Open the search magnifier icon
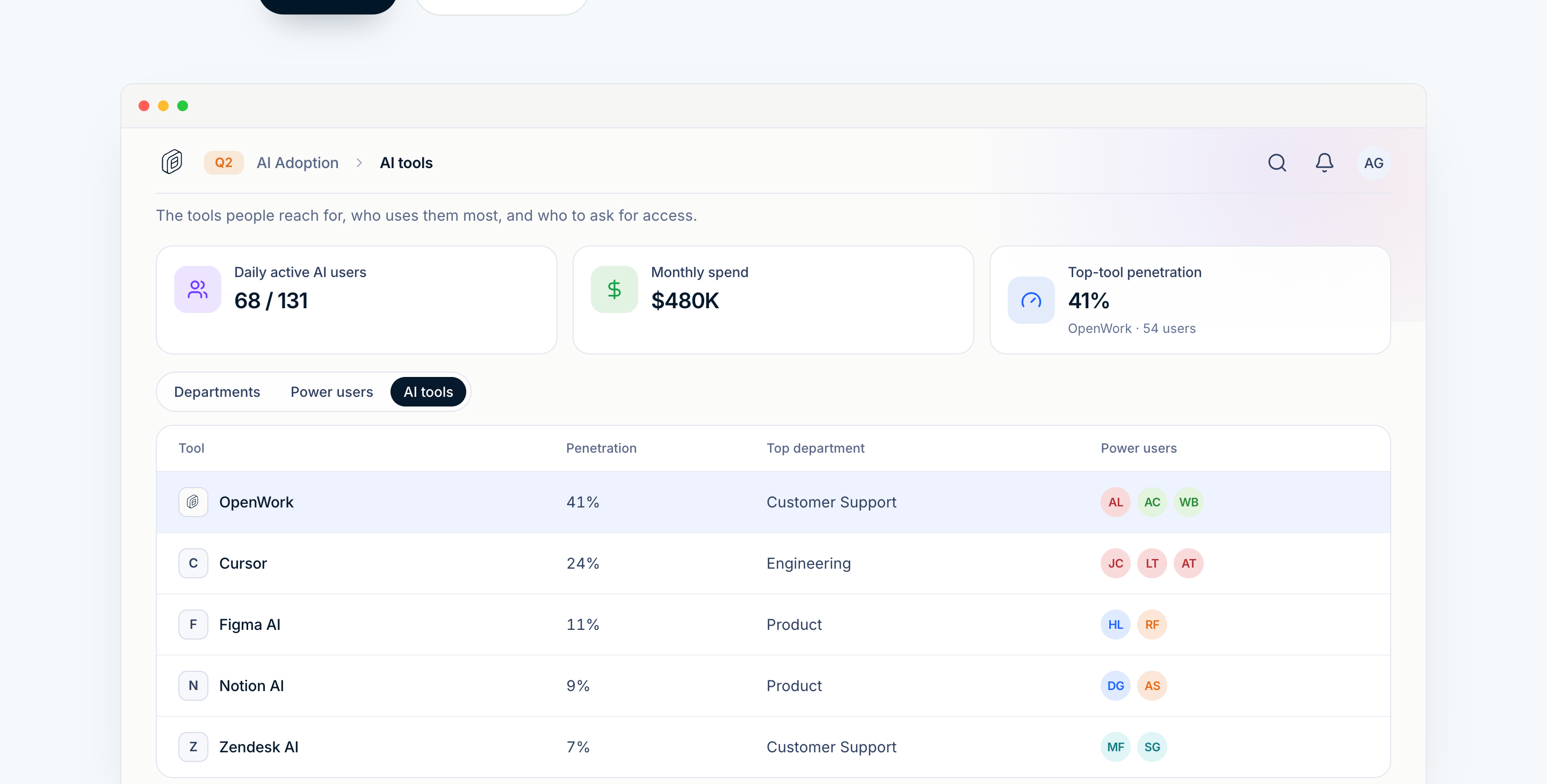 coord(1277,163)
